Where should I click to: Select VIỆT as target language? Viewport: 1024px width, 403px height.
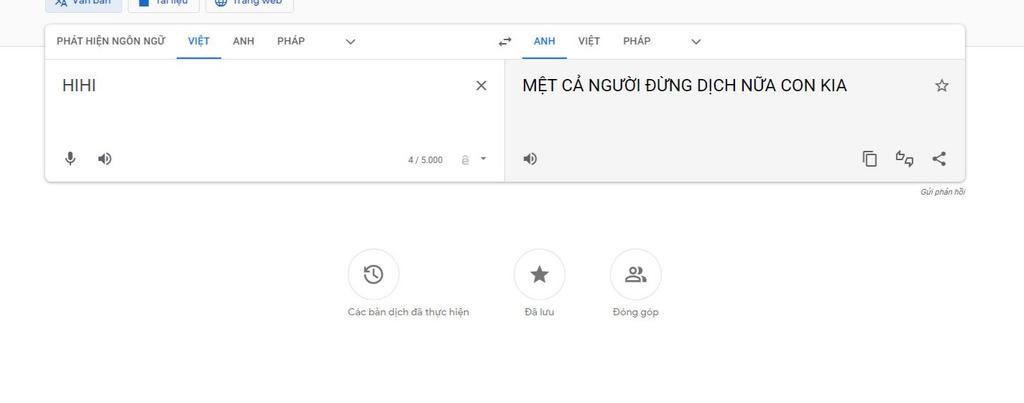click(588, 41)
